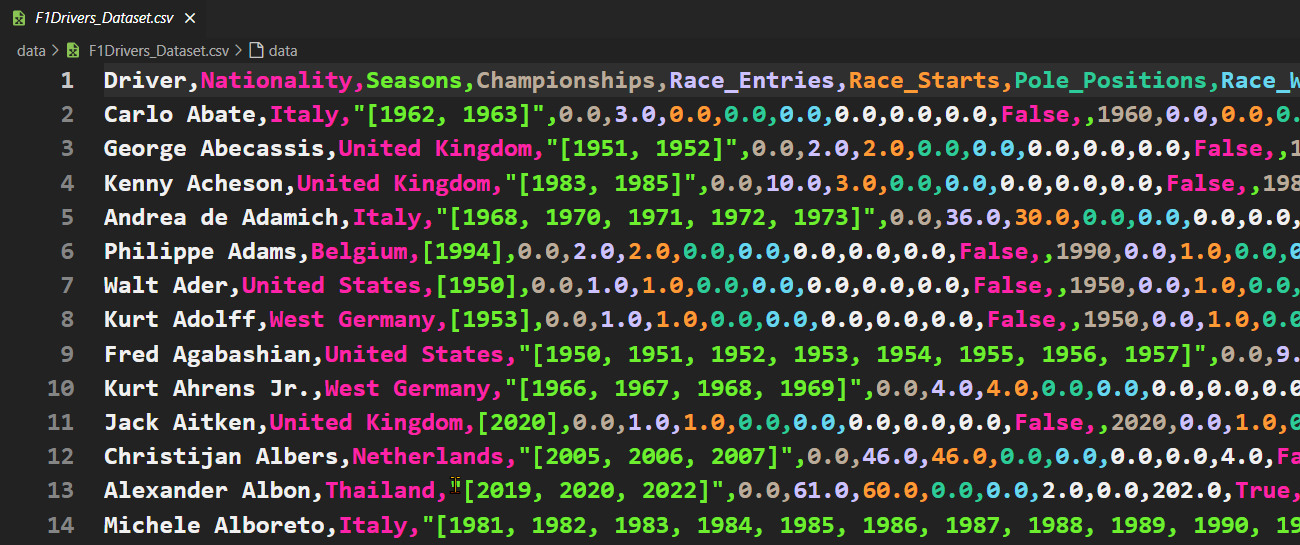The width and height of the screenshot is (1300, 545).
Task: Select line 7 via its line number
Action: 67,286
